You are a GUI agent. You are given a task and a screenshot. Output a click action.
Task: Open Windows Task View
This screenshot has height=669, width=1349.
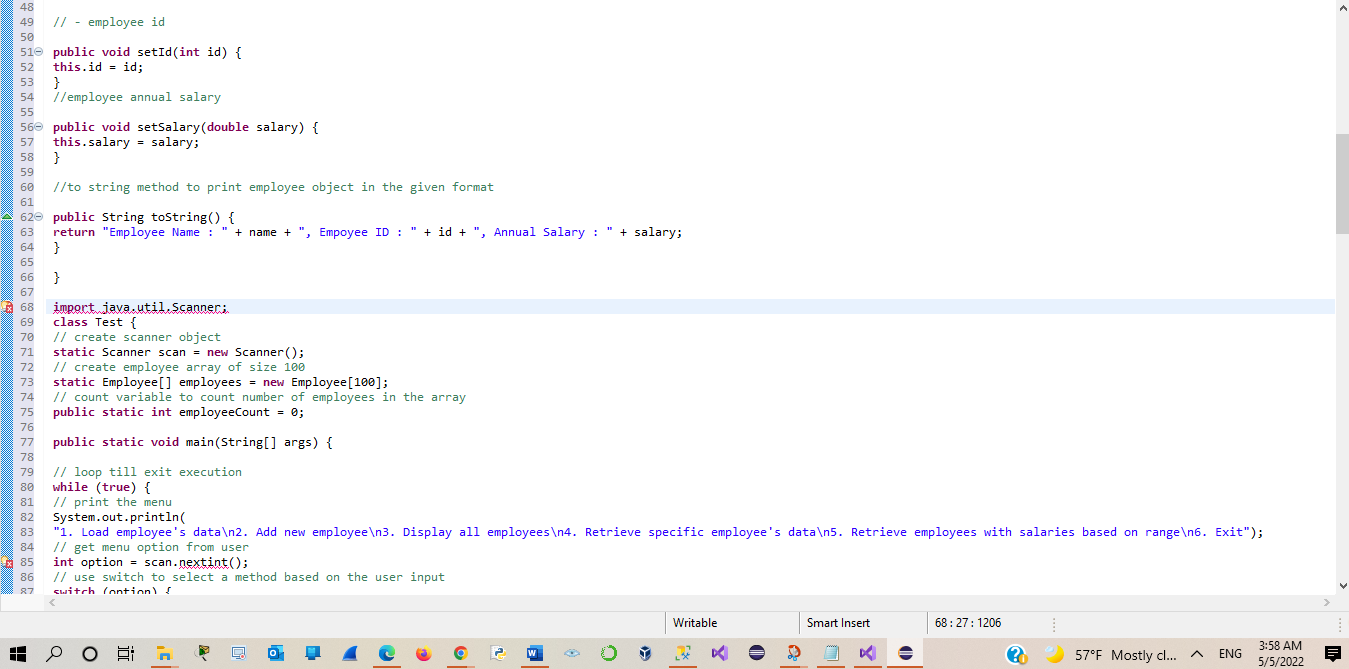[x=125, y=653]
